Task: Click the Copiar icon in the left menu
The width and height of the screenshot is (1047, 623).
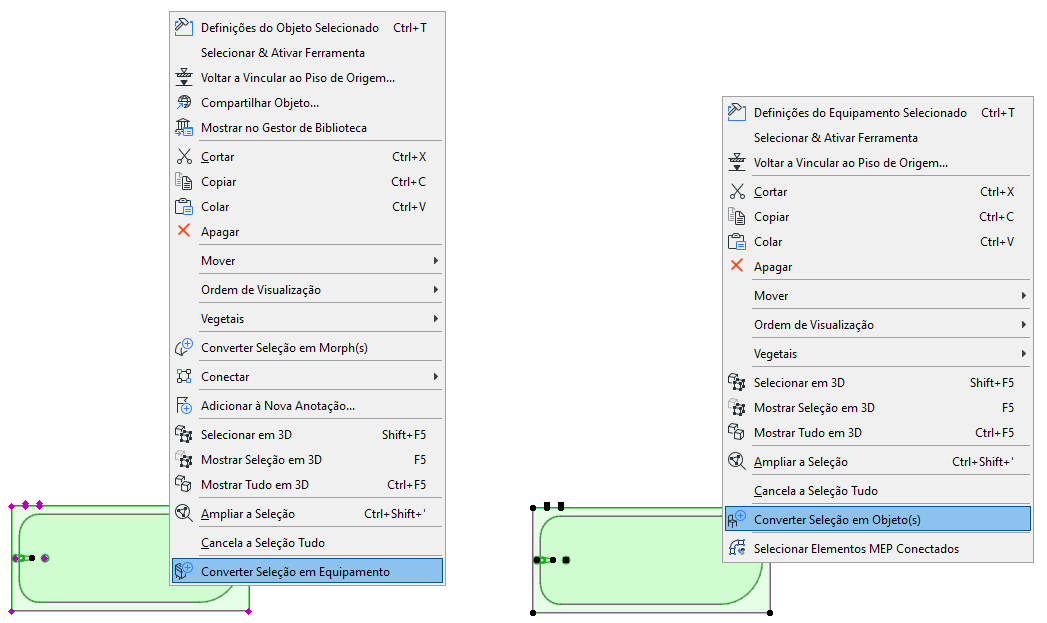Action: pyautogui.click(x=184, y=181)
